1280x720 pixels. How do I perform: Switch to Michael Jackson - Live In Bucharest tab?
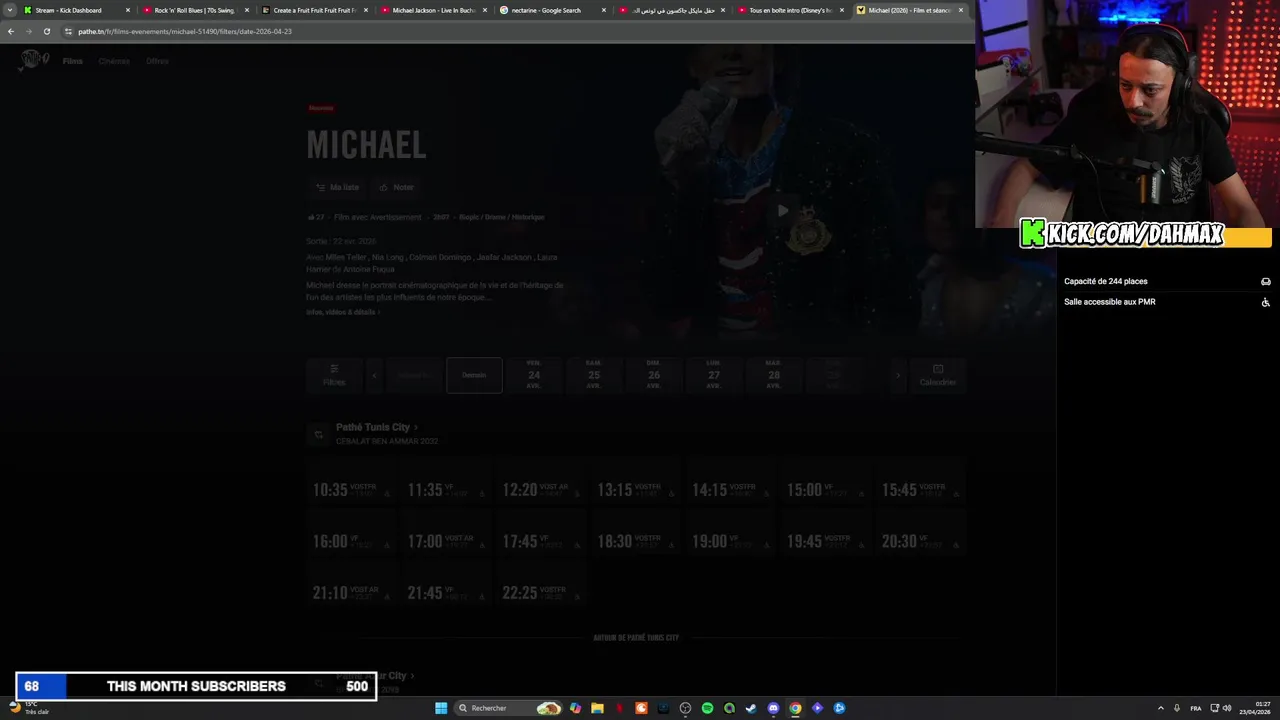(433, 10)
